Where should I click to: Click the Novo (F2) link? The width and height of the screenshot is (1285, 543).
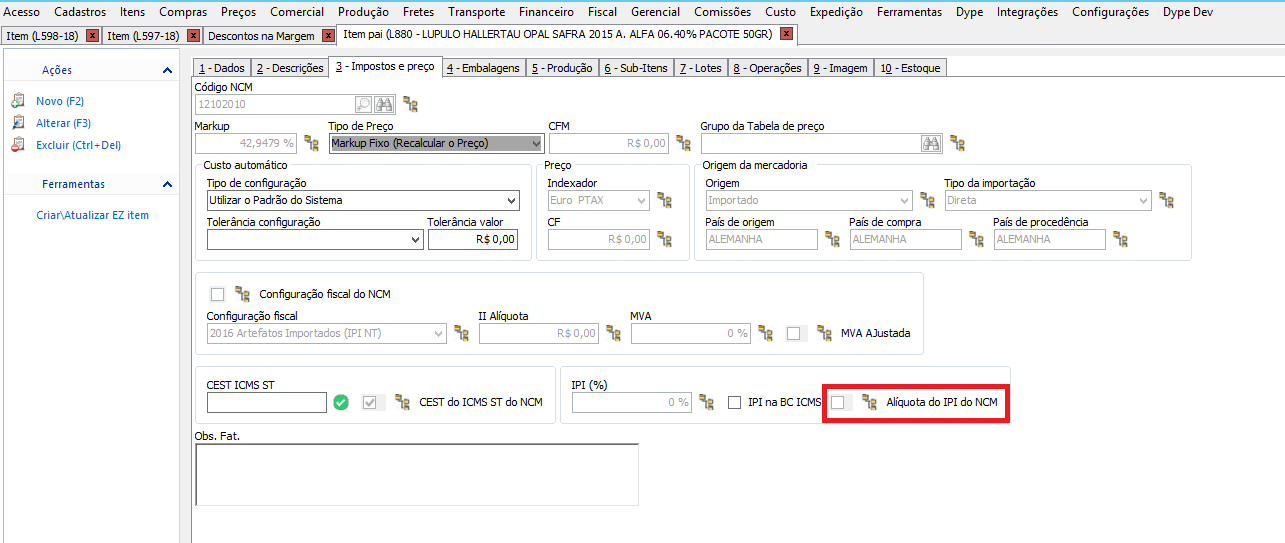pos(60,101)
